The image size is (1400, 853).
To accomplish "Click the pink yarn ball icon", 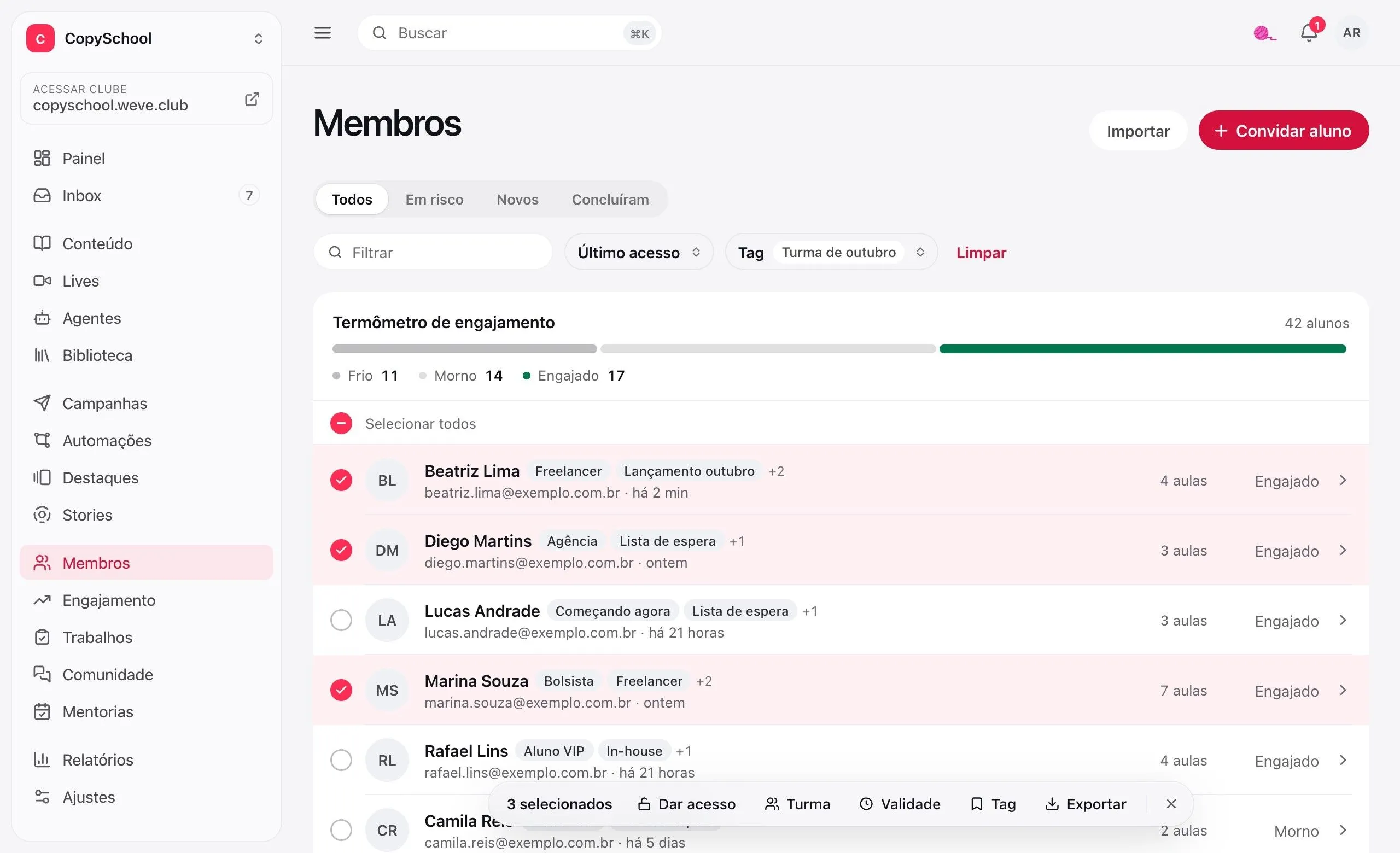I will pyautogui.click(x=1264, y=33).
